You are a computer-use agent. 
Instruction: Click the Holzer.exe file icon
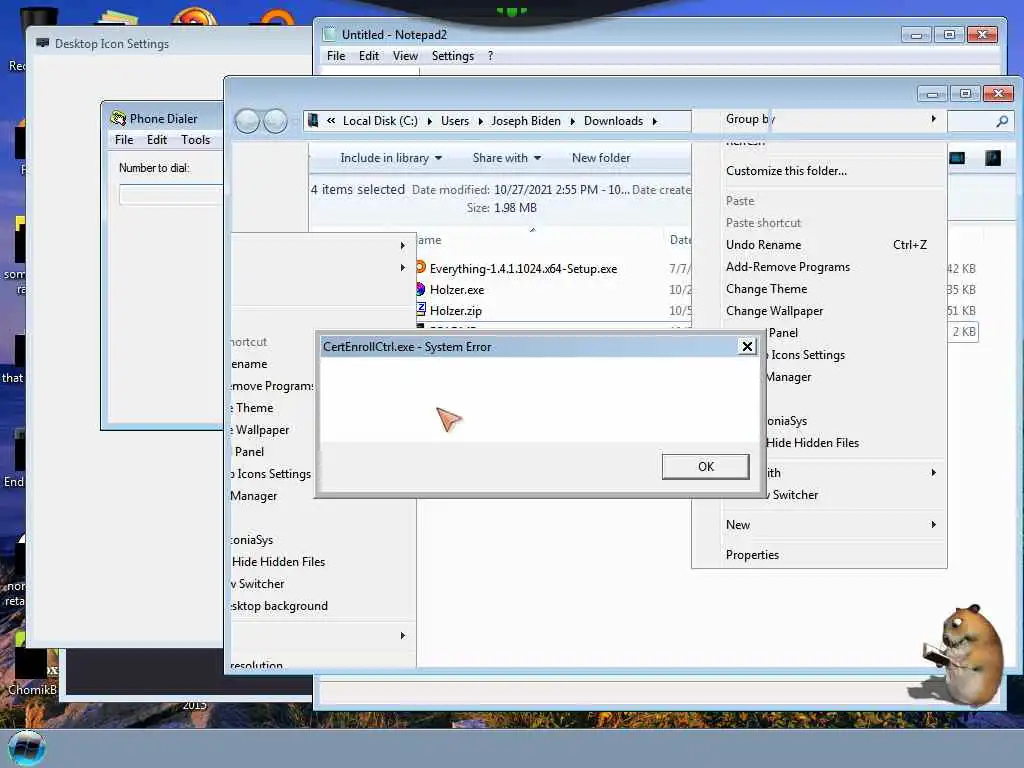point(421,289)
